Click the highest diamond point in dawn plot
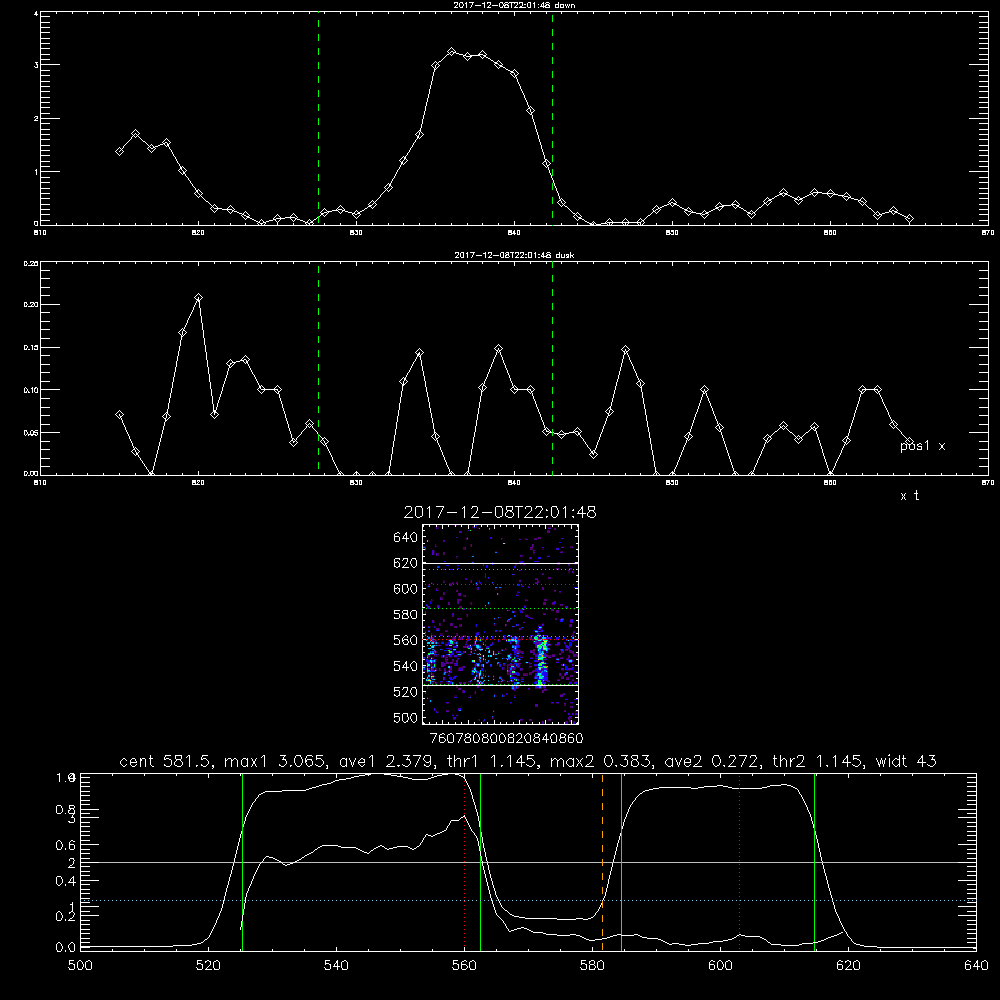This screenshot has height=1000, width=1000. (452, 52)
